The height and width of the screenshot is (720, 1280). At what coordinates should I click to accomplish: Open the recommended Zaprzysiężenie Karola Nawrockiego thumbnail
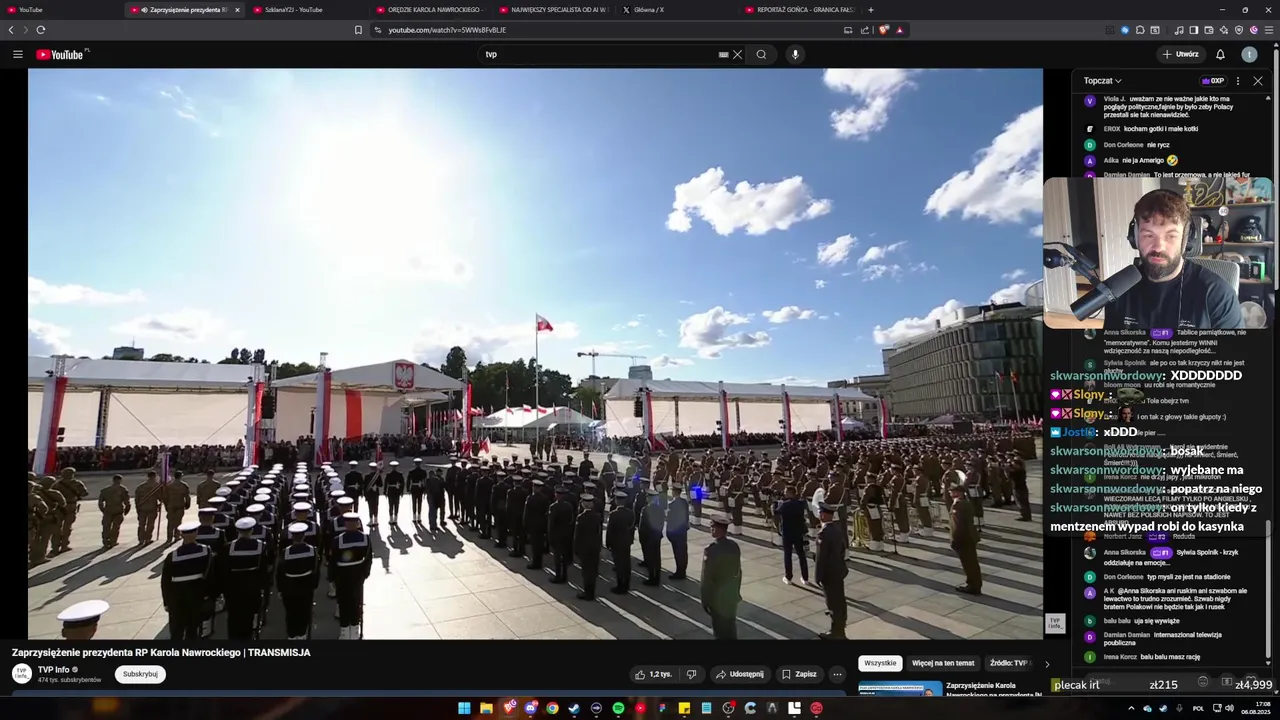point(900,689)
